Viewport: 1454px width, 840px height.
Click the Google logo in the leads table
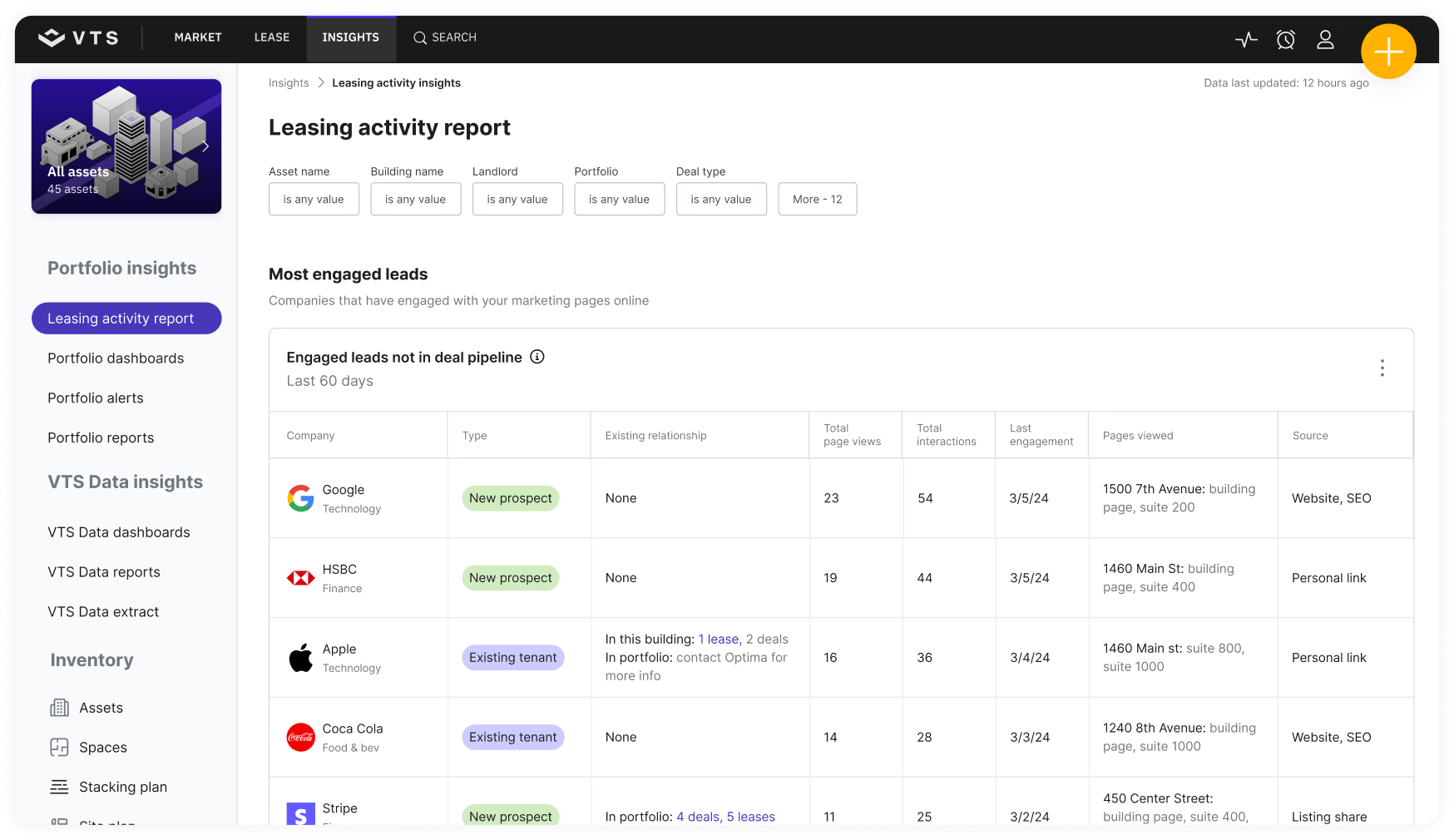pos(299,498)
